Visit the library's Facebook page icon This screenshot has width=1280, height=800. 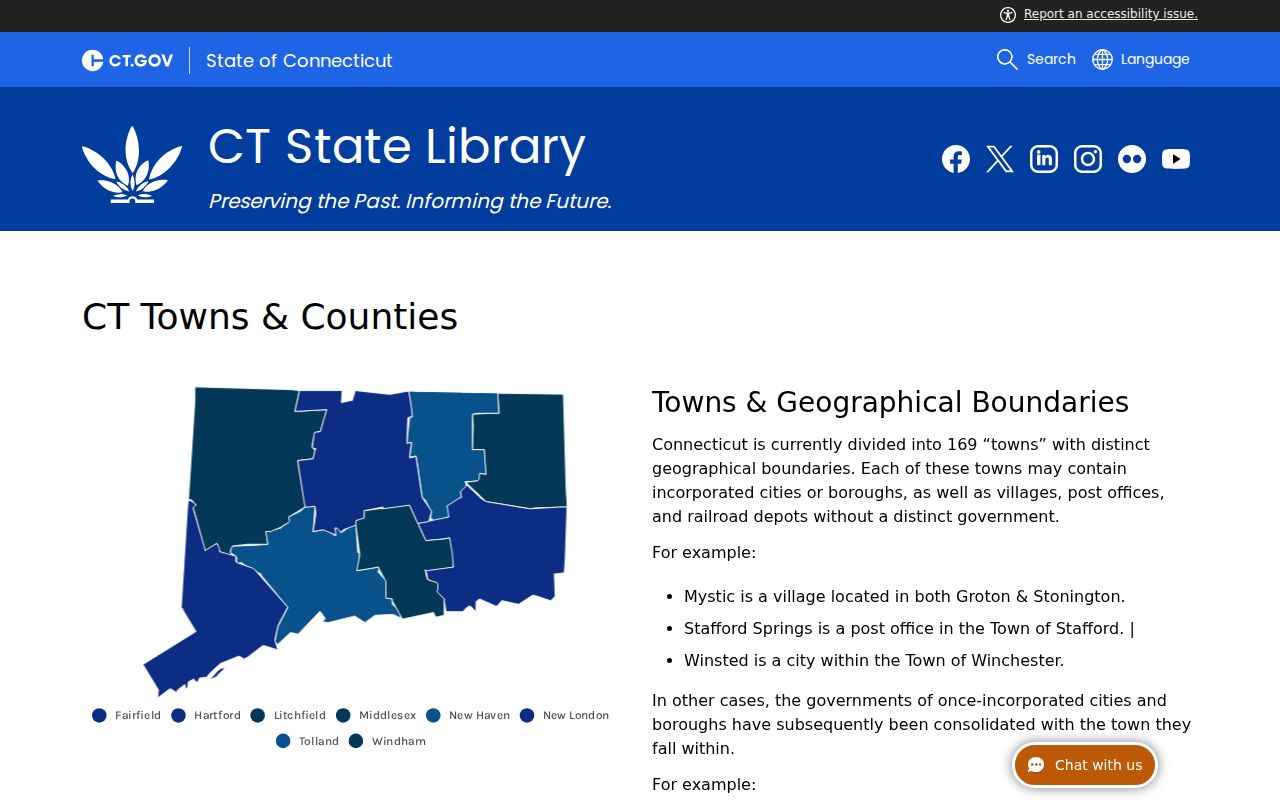[x=956, y=159]
